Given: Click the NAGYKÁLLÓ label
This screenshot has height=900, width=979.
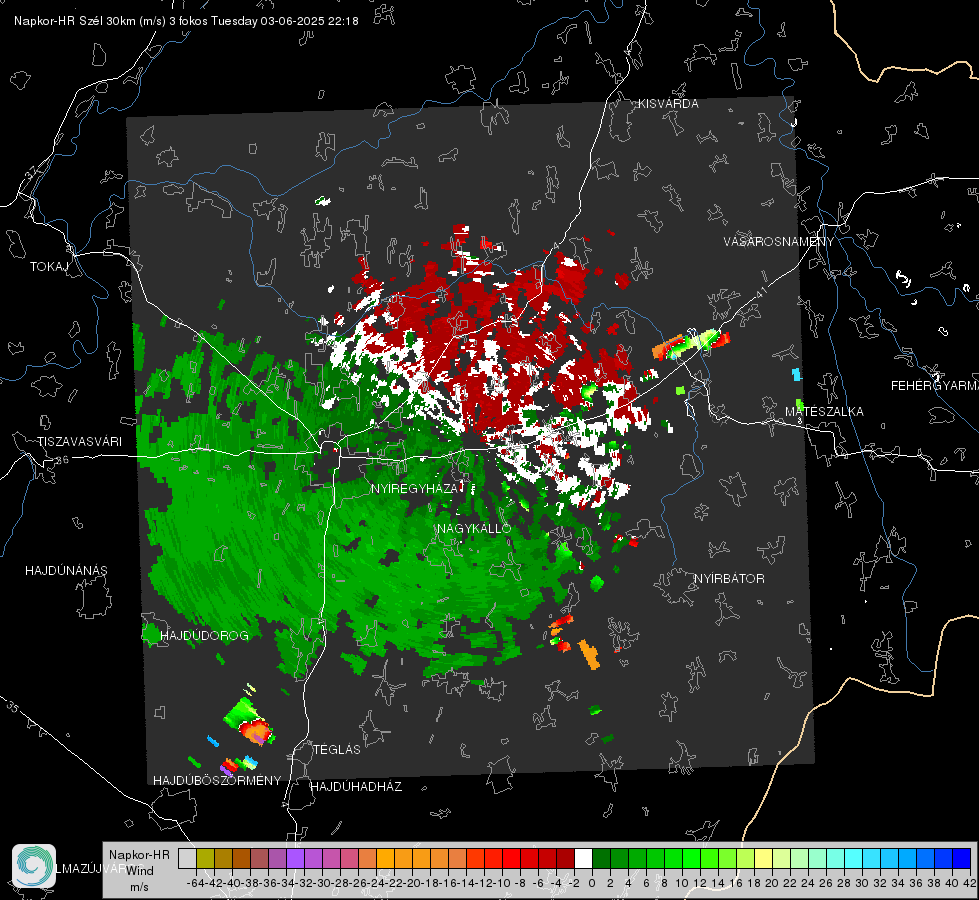Looking at the screenshot, I should click(474, 529).
